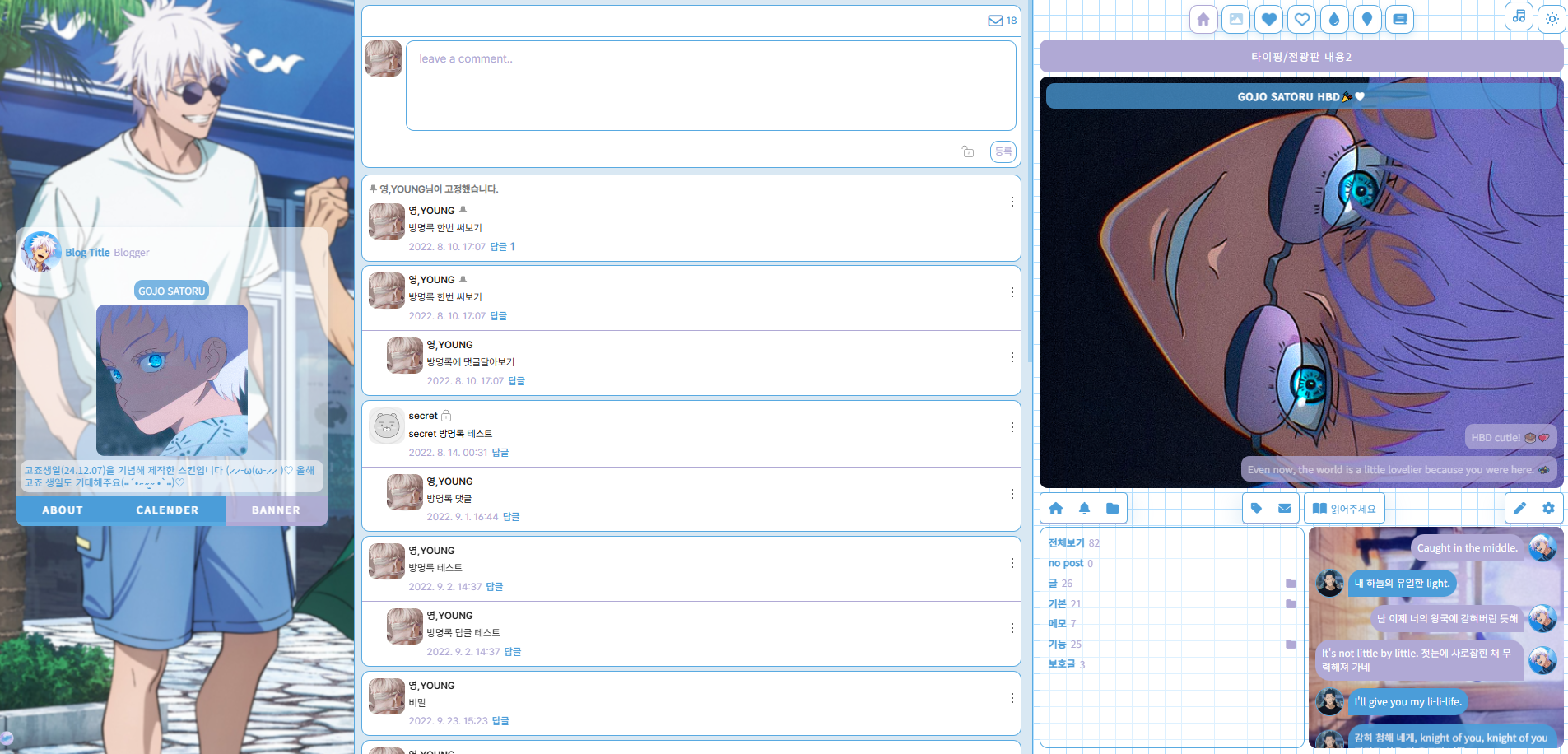Click the commenter name on the pinned comment
Screen dimensions: 1568x754
coord(431,211)
